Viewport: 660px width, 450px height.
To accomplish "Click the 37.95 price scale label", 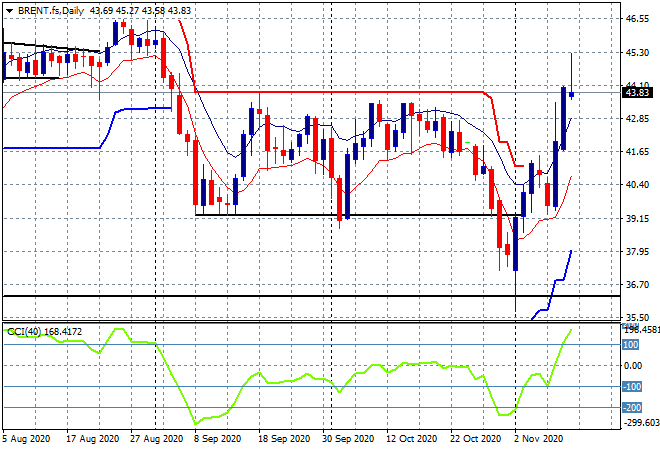I will tap(637, 251).
